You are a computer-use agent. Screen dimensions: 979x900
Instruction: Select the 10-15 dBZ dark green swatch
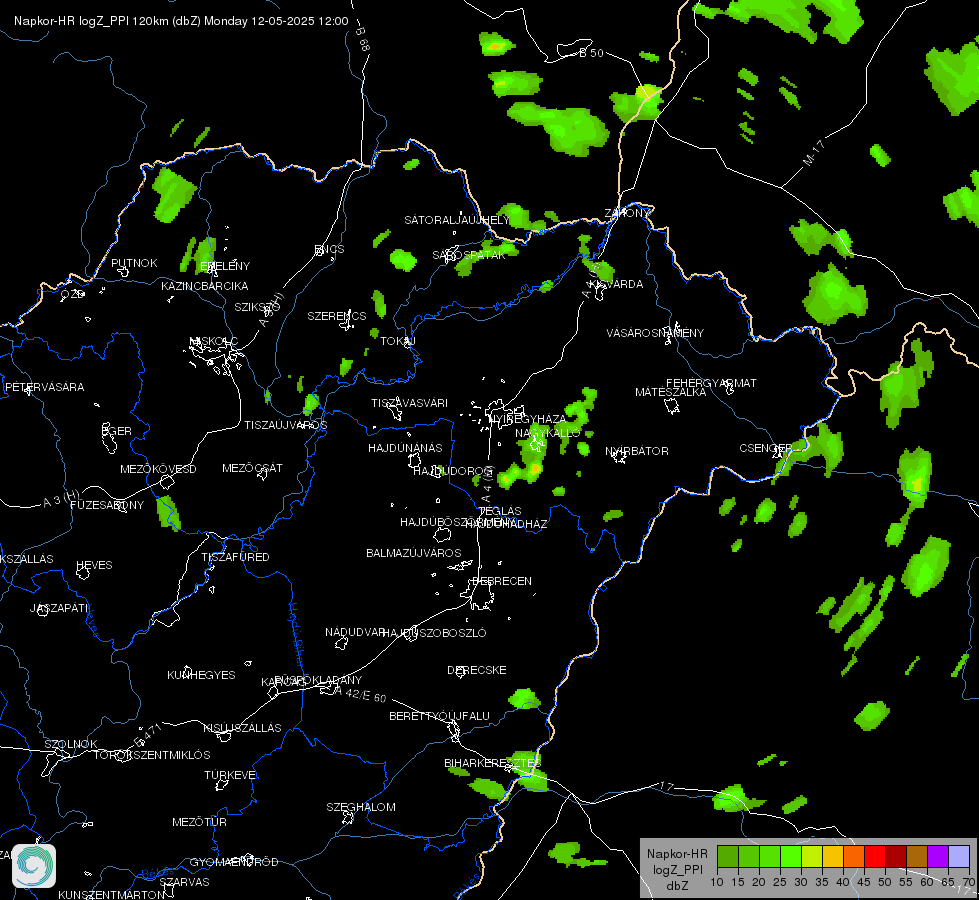coord(727,856)
